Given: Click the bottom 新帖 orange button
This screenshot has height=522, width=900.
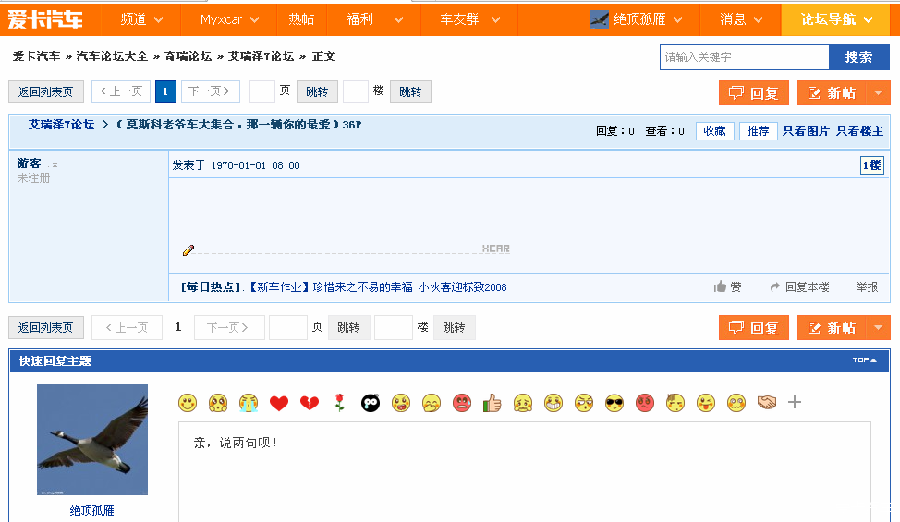Looking at the screenshot, I should click(x=832, y=327).
